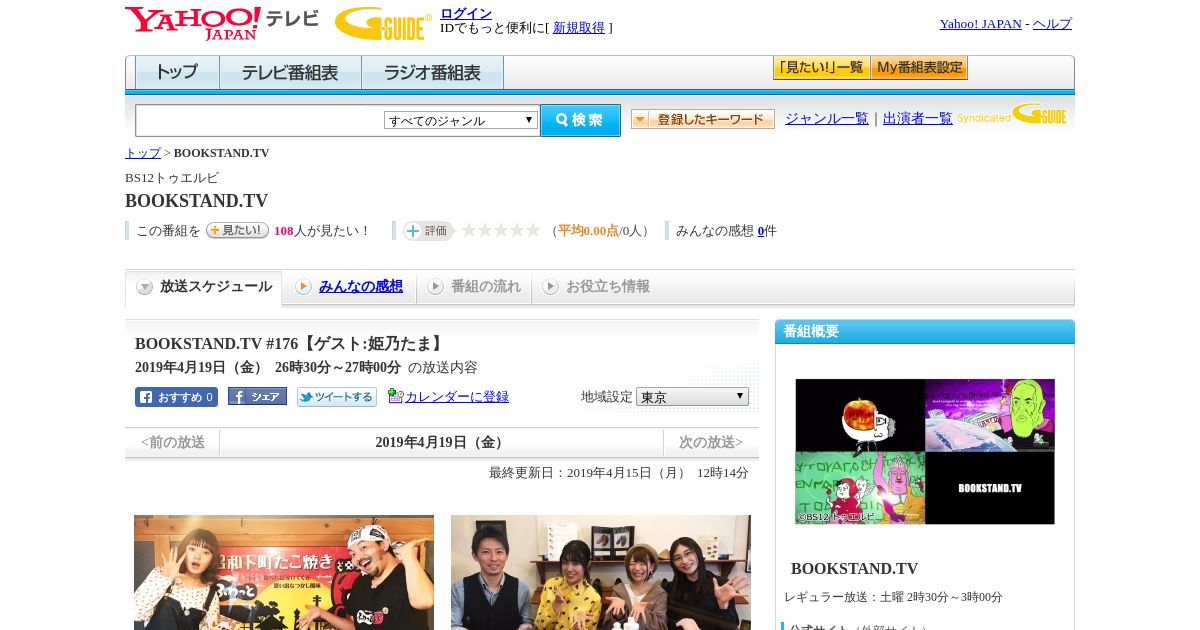Open the ヘルプ help link

click(1052, 24)
